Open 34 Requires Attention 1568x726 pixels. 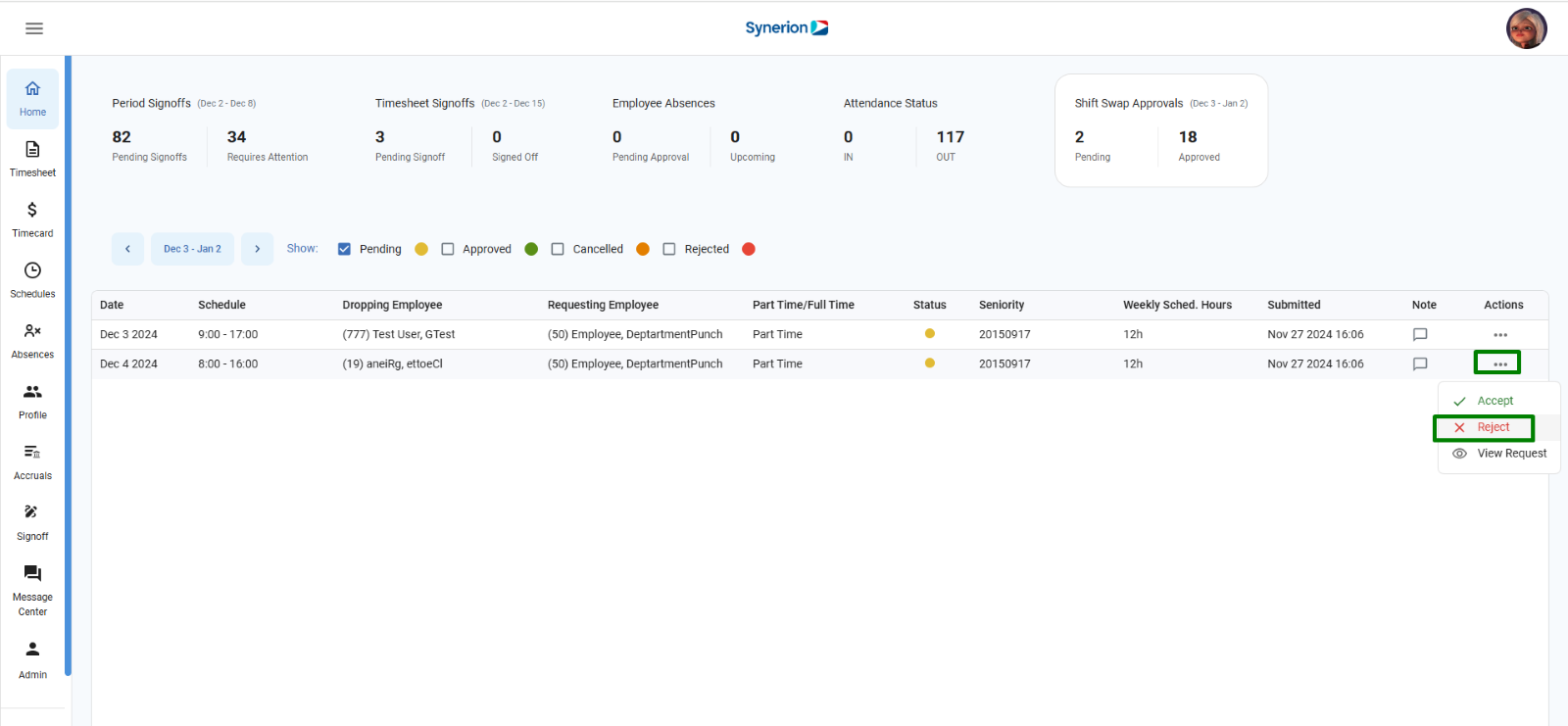268,145
